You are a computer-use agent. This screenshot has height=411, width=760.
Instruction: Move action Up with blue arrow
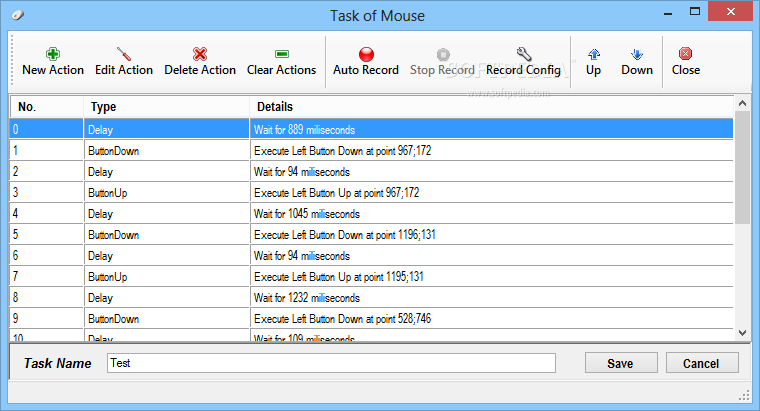point(593,54)
